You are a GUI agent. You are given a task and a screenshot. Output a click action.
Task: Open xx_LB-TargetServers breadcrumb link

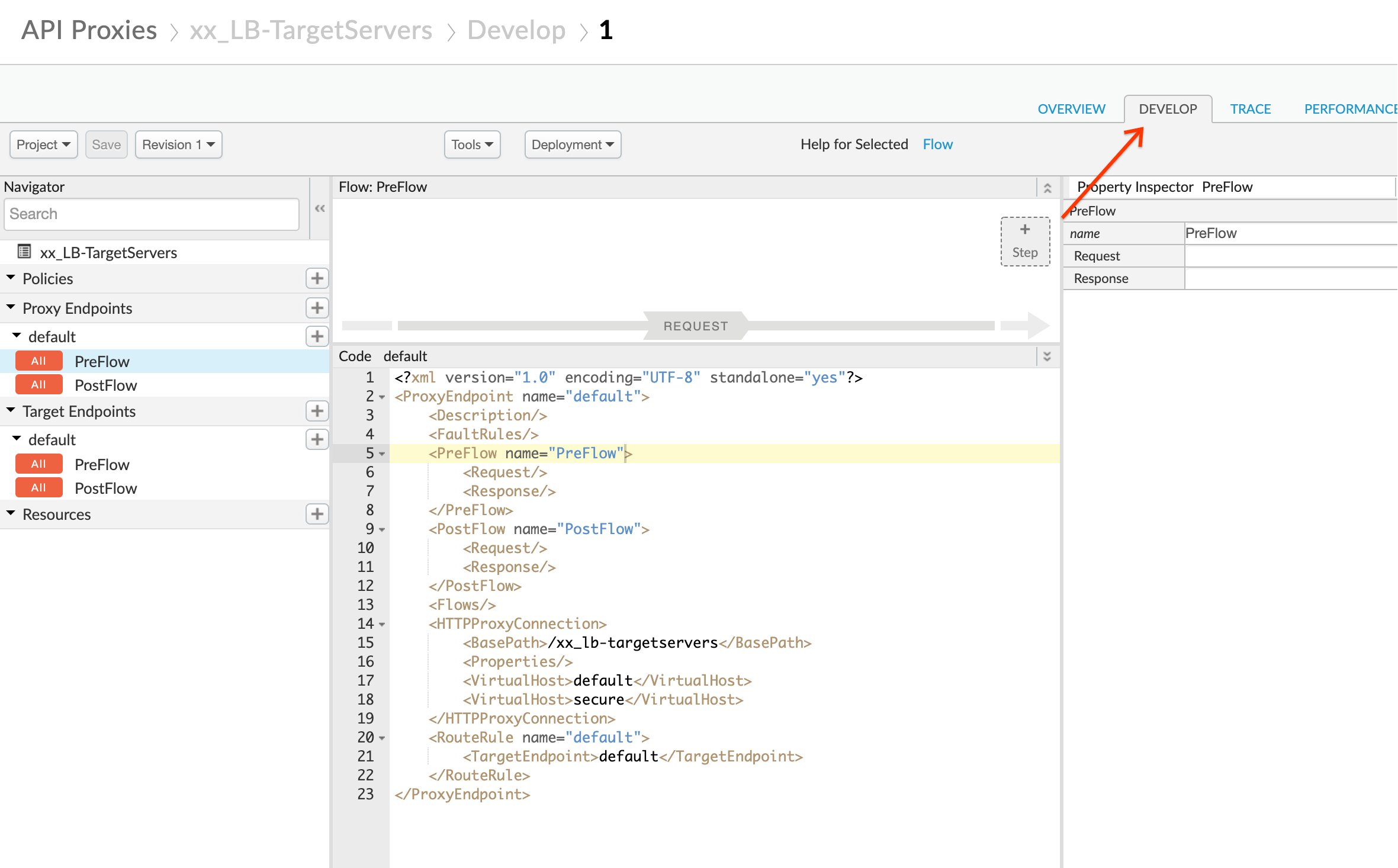click(311, 30)
